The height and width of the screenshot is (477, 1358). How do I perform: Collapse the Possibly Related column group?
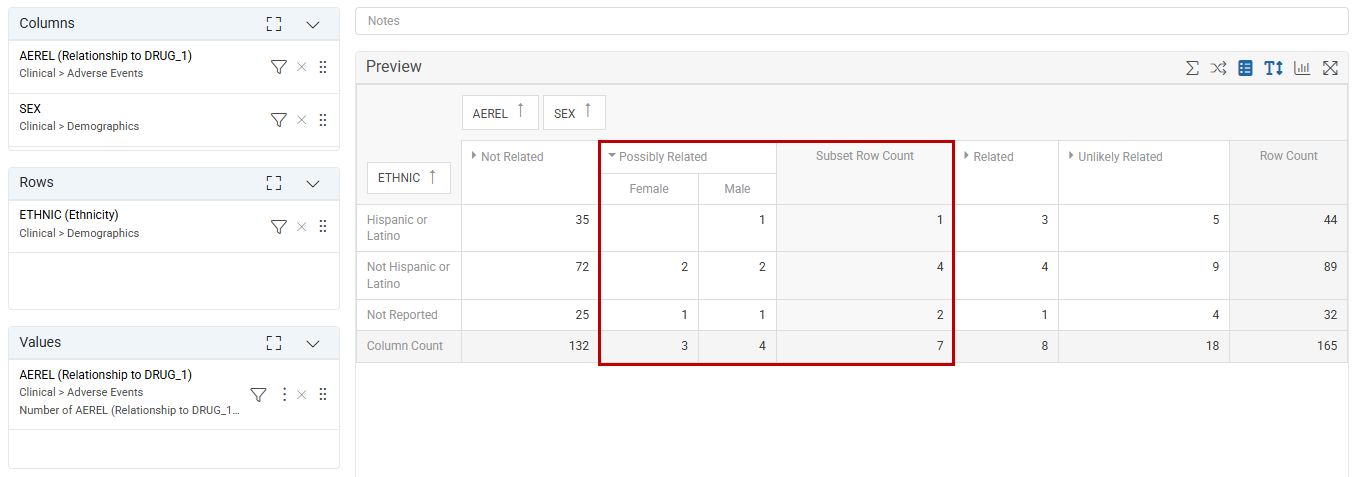pyautogui.click(x=612, y=156)
